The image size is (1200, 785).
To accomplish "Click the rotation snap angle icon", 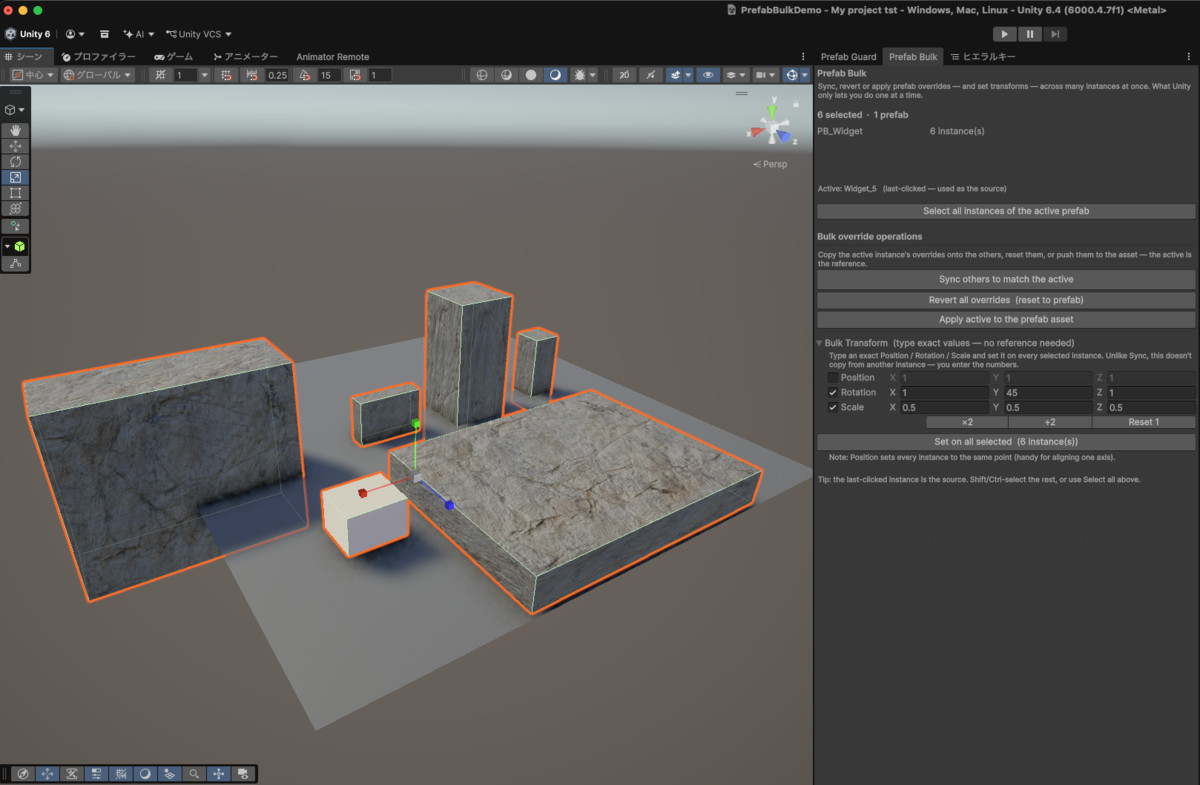I will click(305, 75).
